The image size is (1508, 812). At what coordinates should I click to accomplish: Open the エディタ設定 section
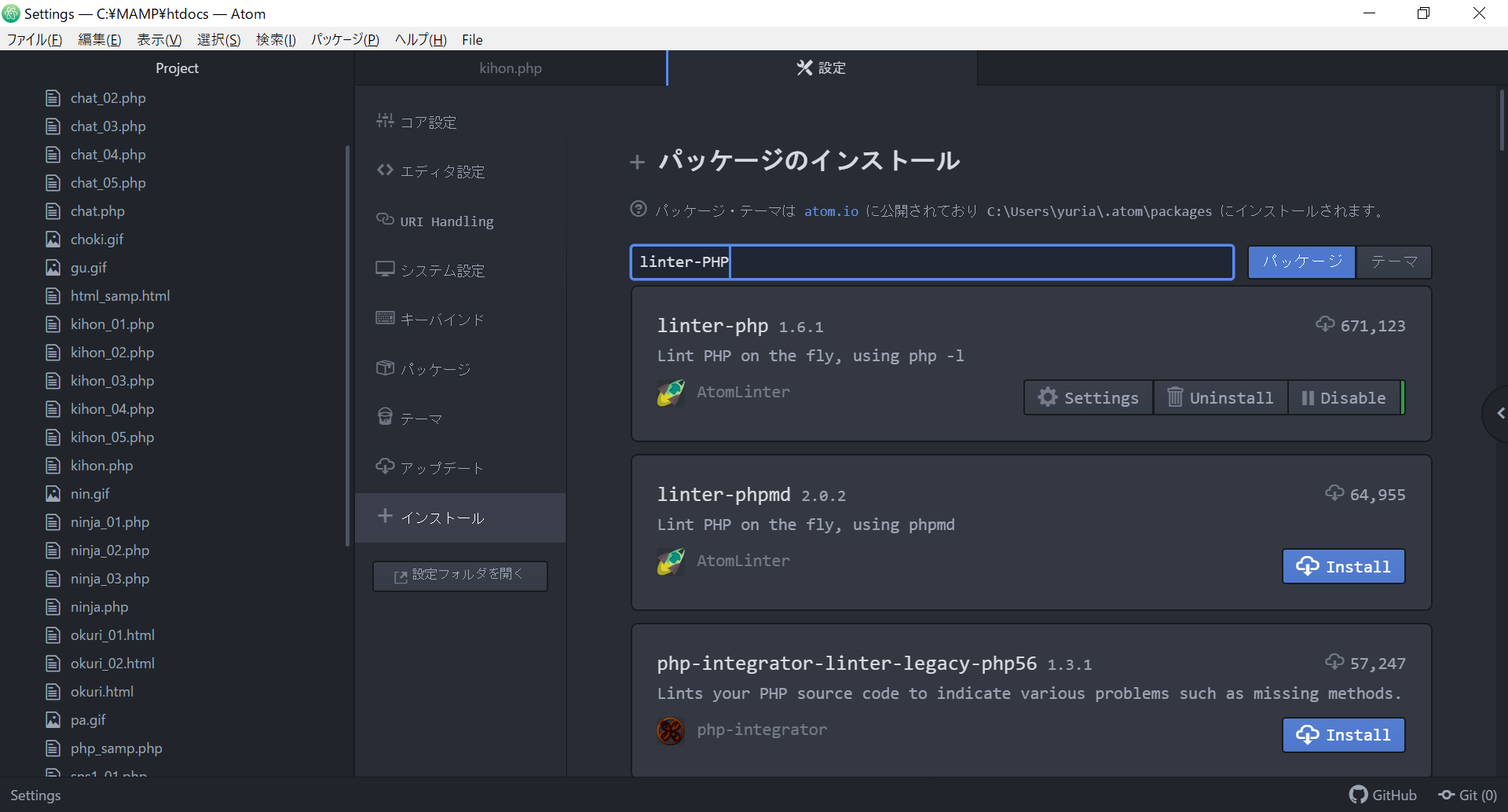[x=460, y=171]
